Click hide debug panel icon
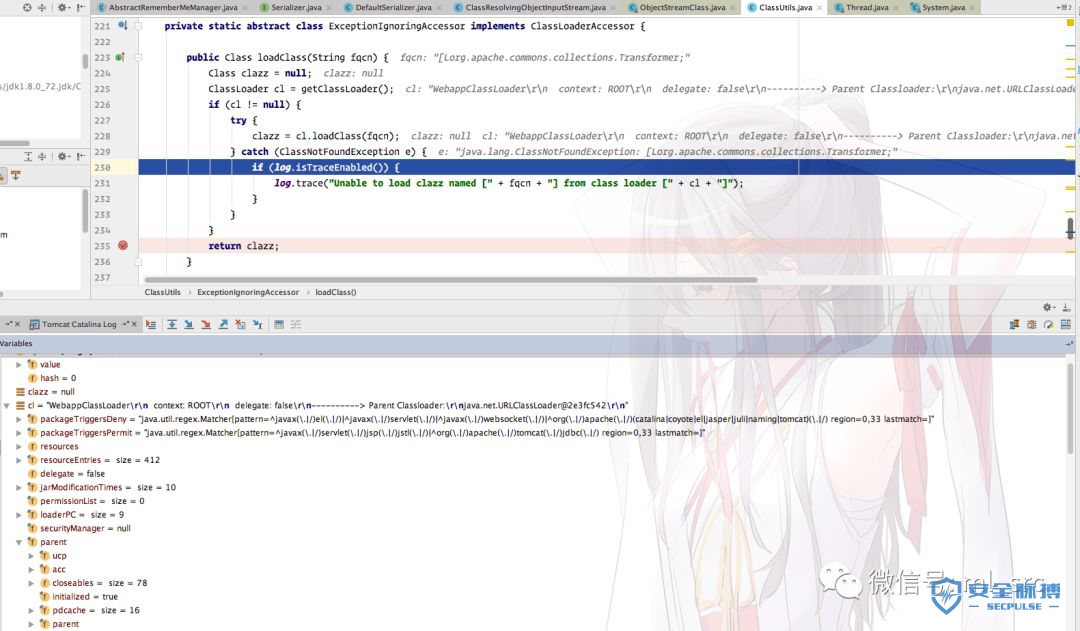The width and height of the screenshot is (1080, 631). point(1066,307)
